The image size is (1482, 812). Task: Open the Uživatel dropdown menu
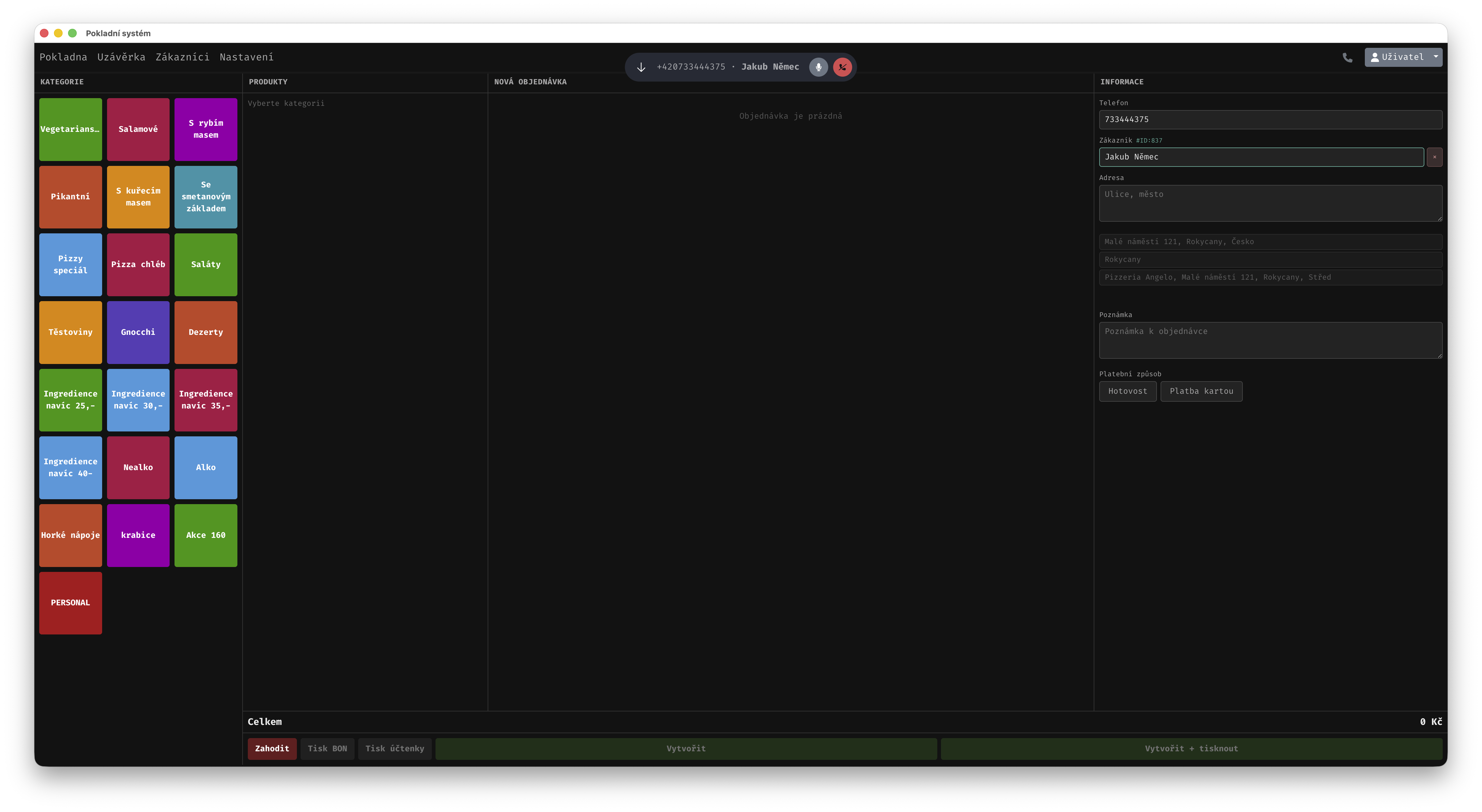tap(1403, 58)
